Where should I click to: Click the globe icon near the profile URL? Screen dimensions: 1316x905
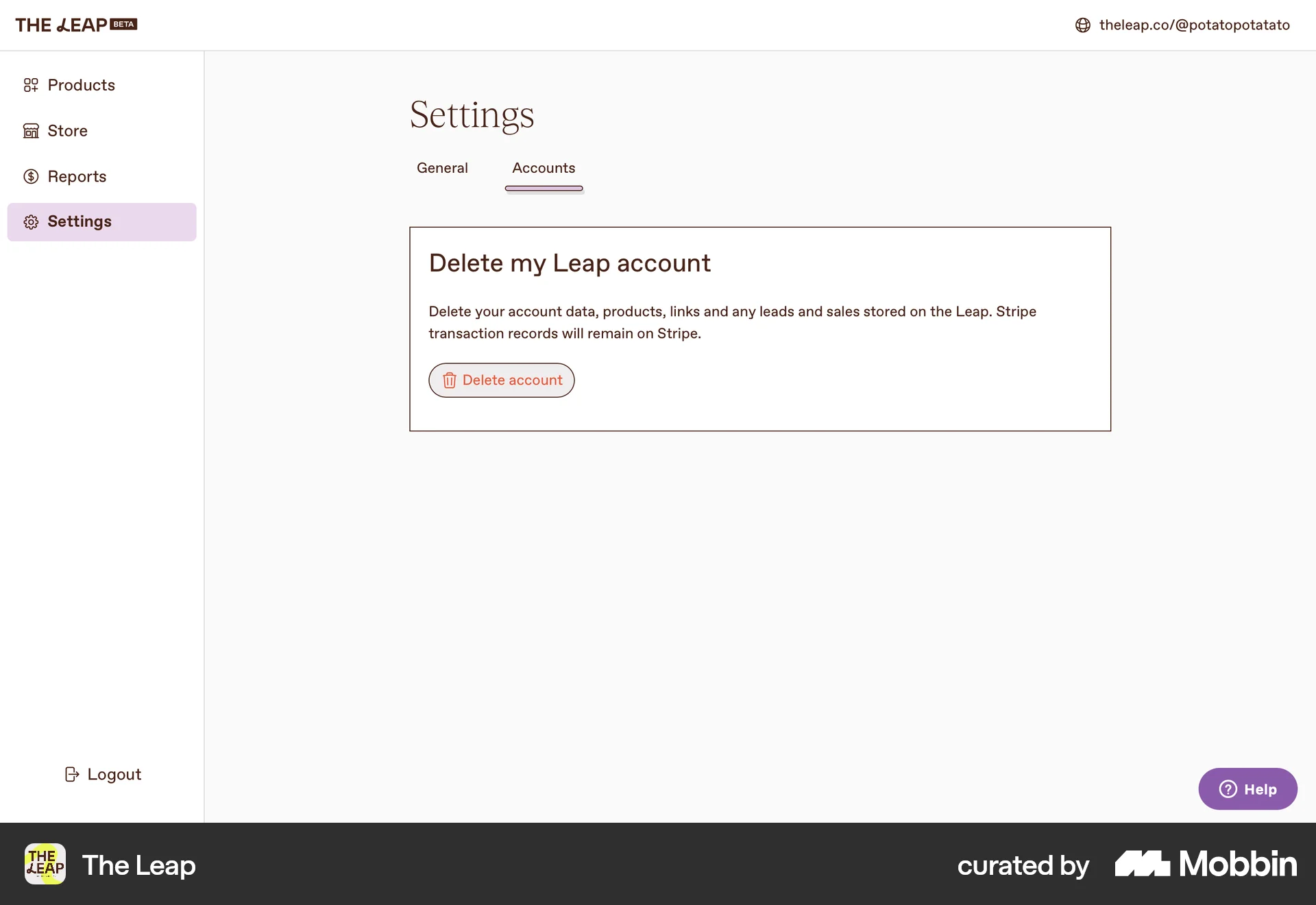click(1082, 25)
